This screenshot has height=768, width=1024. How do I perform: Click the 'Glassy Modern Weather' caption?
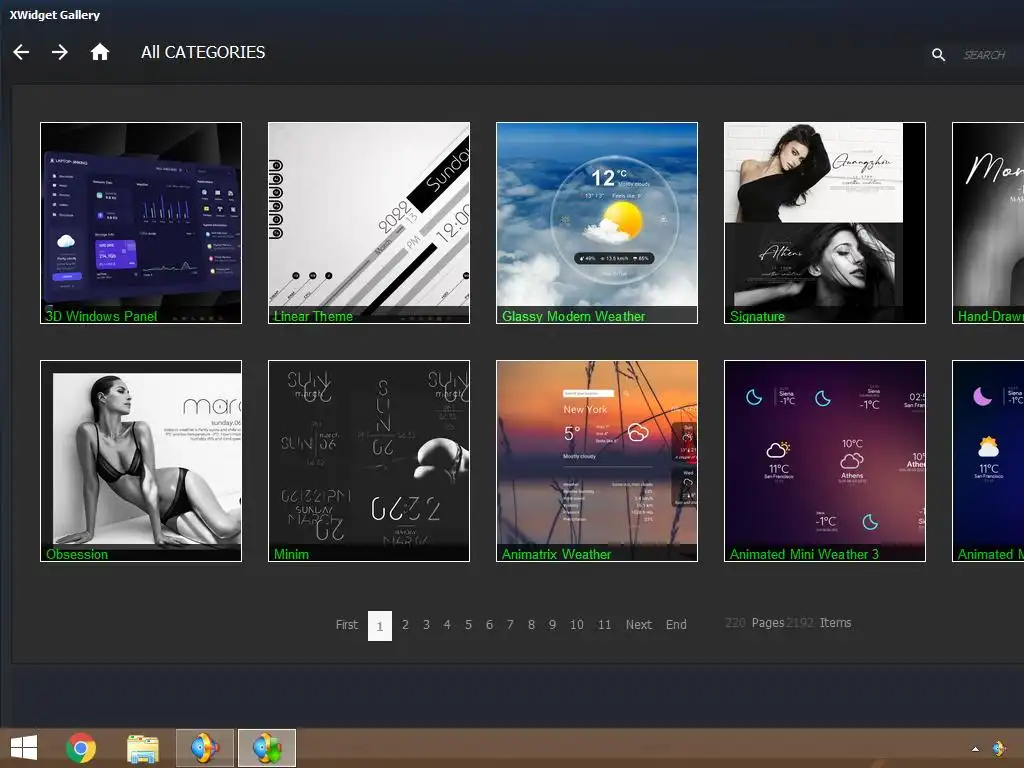573,317
